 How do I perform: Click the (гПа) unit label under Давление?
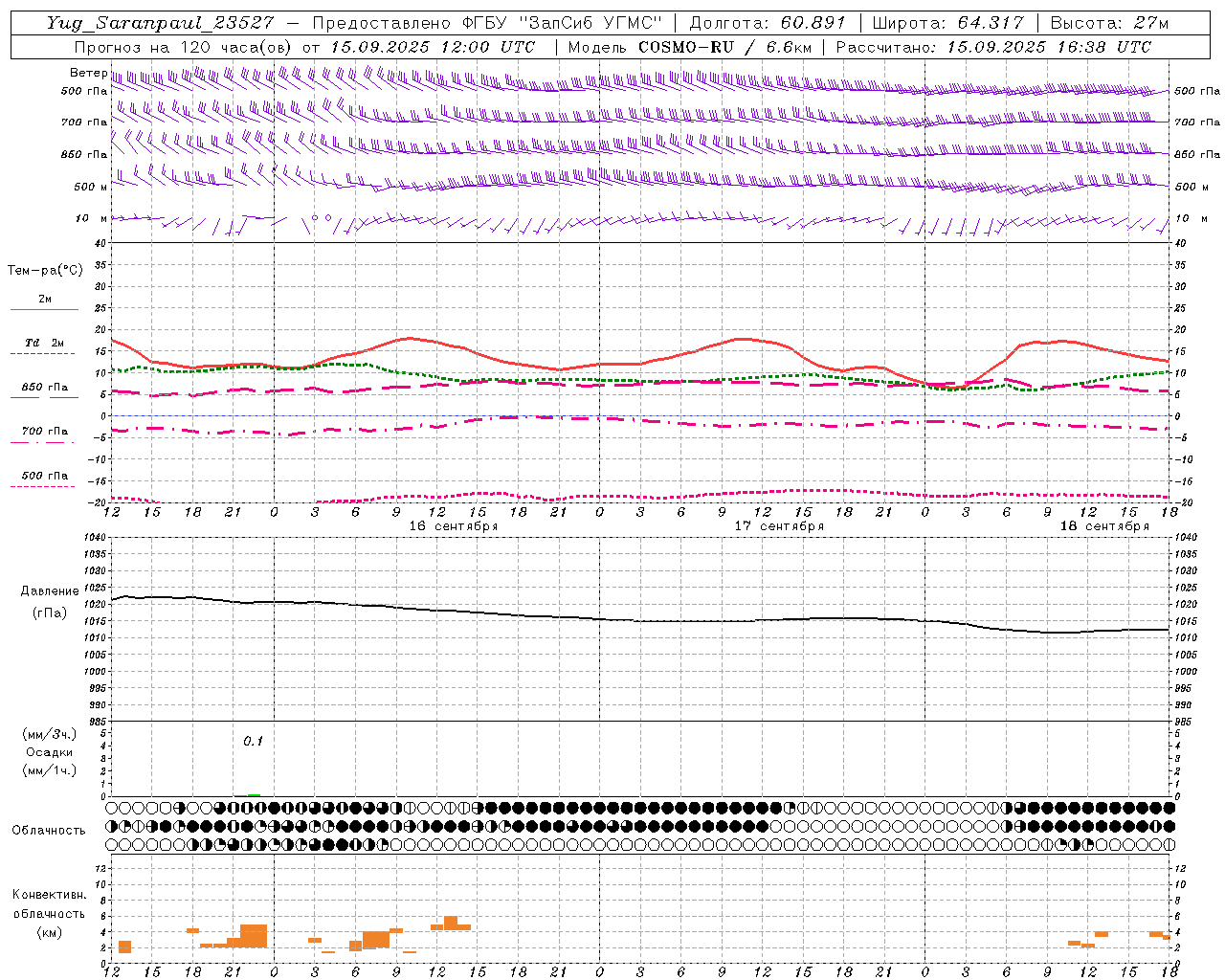click(x=49, y=613)
